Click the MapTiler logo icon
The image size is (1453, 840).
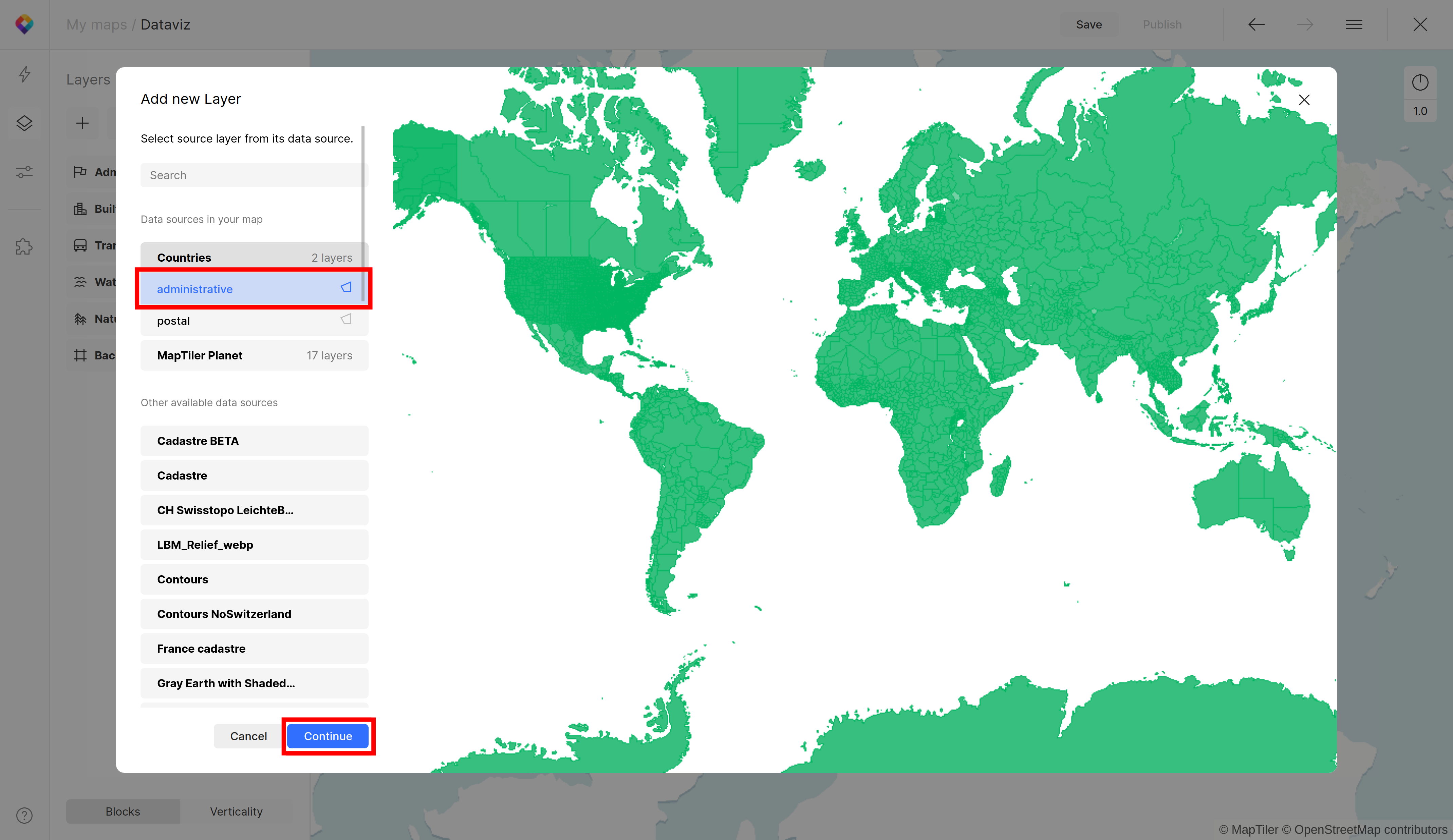pyautogui.click(x=24, y=24)
